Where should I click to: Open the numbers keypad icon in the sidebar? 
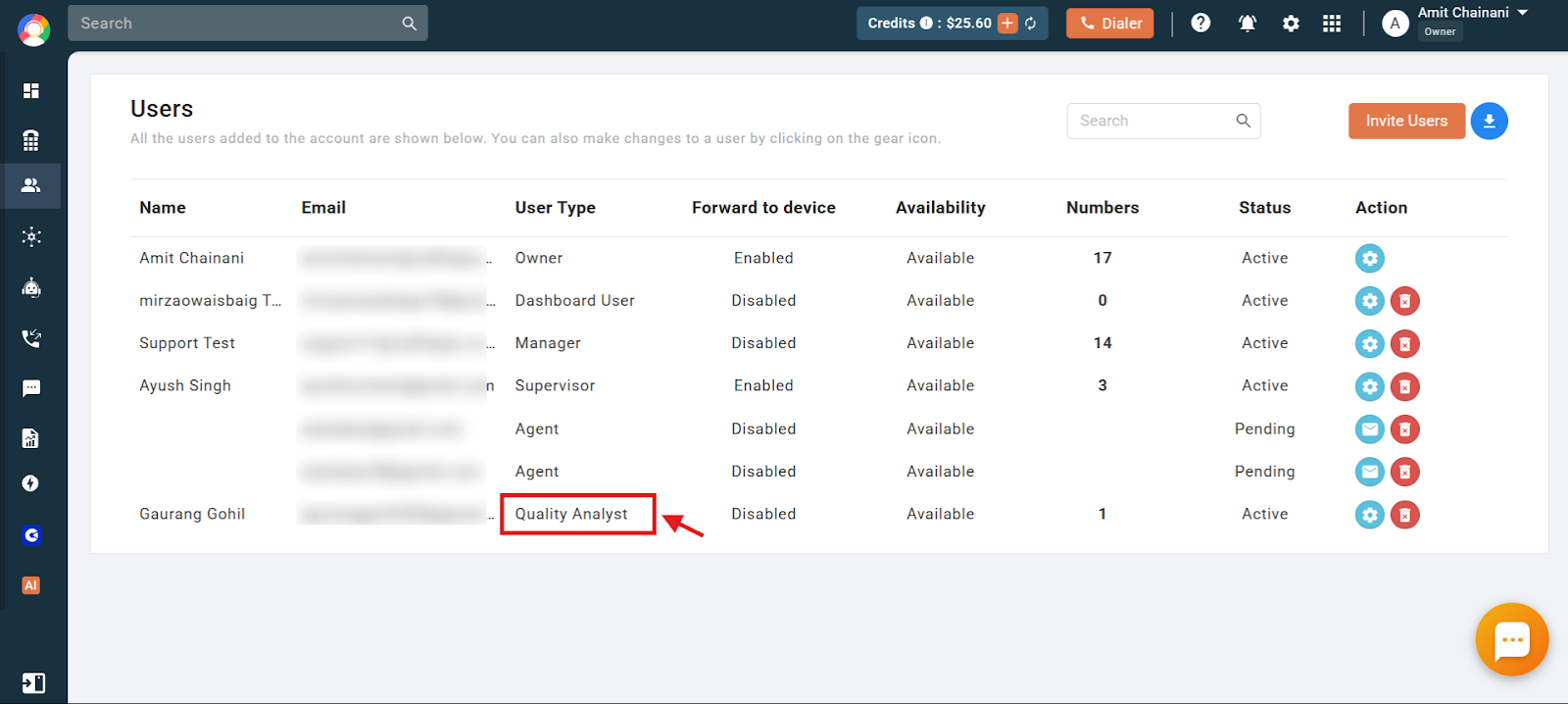31,140
